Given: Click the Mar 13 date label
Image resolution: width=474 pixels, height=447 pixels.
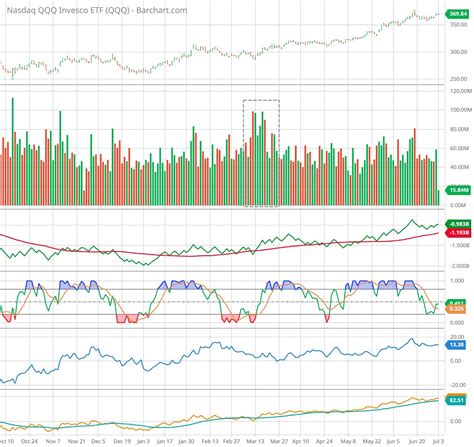Looking at the screenshot, I should [x=255, y=441].
